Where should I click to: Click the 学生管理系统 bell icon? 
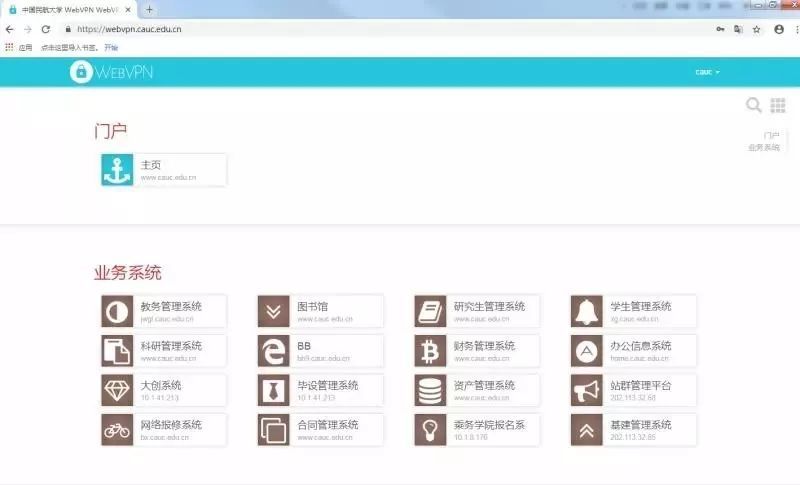[587, 311]
